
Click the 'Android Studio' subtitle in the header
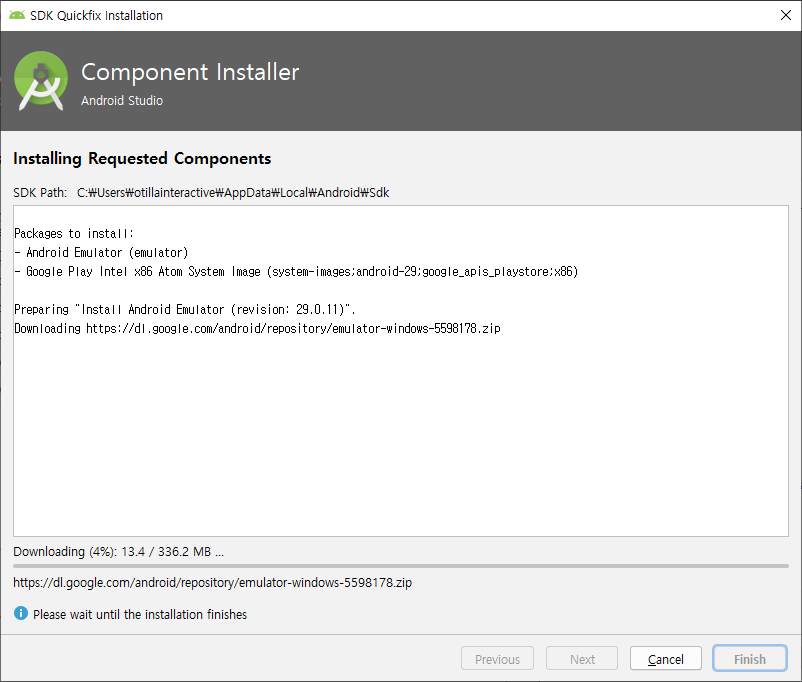122,100
